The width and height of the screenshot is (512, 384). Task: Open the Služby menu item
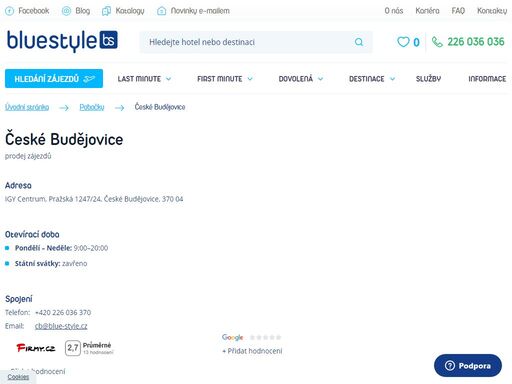pyautogui.click(x=428, y=79)
